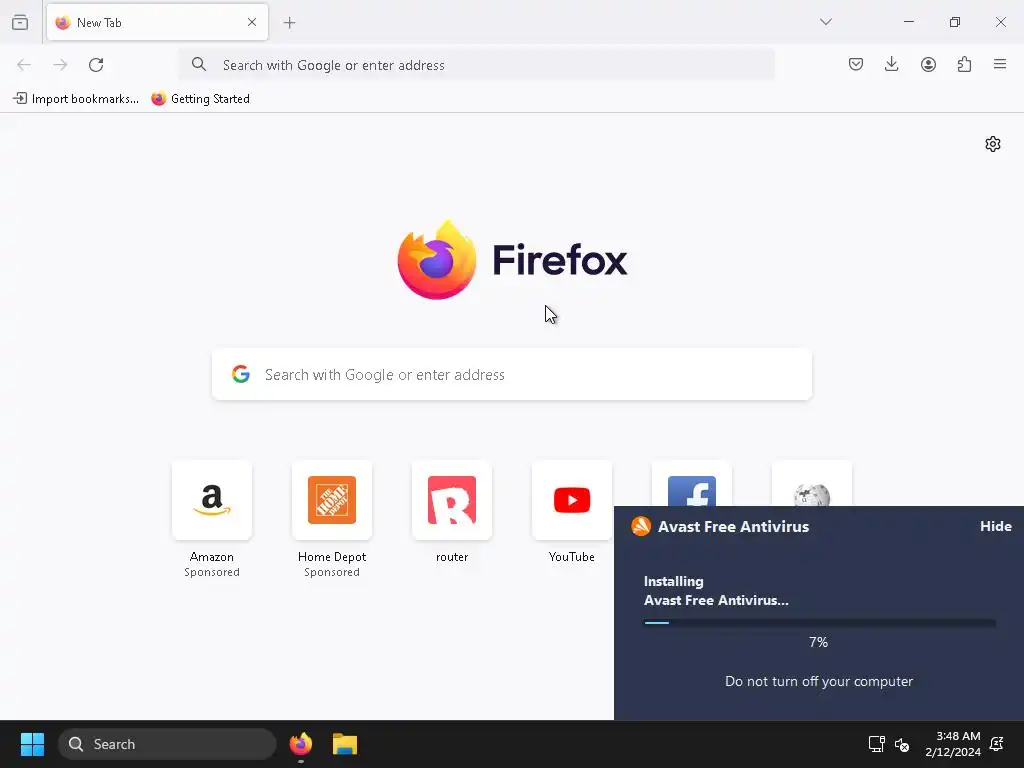Focus the address bar search field
The width and height of the screenshot is (1024, 768).
tap(477, 65)
